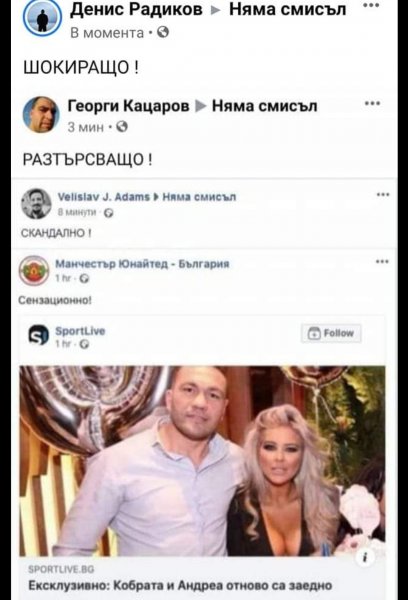408x600 pixels.
Task: Click Георги Кацаров's profile avatar
Action: 41,114
